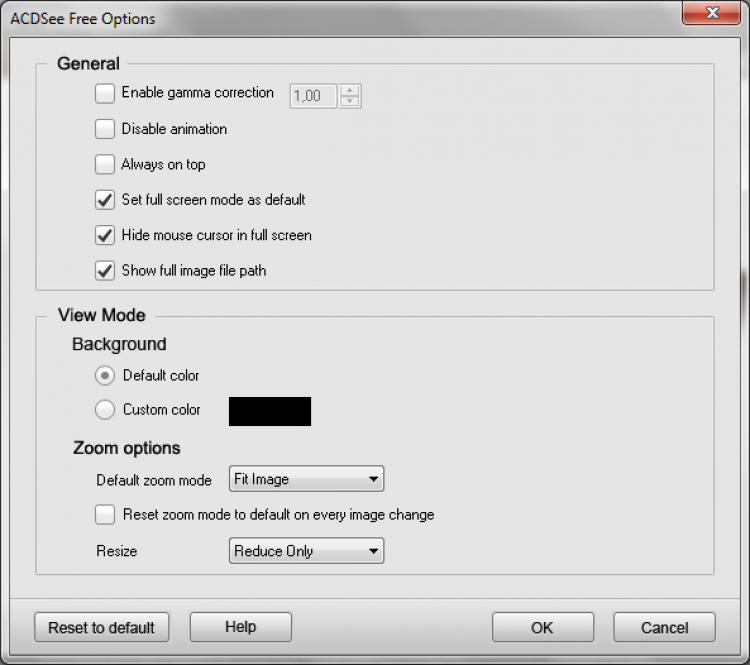The width and height of the screenshot is (750, 665).
Task: Click the black custom color swatch
Action: 270,411
